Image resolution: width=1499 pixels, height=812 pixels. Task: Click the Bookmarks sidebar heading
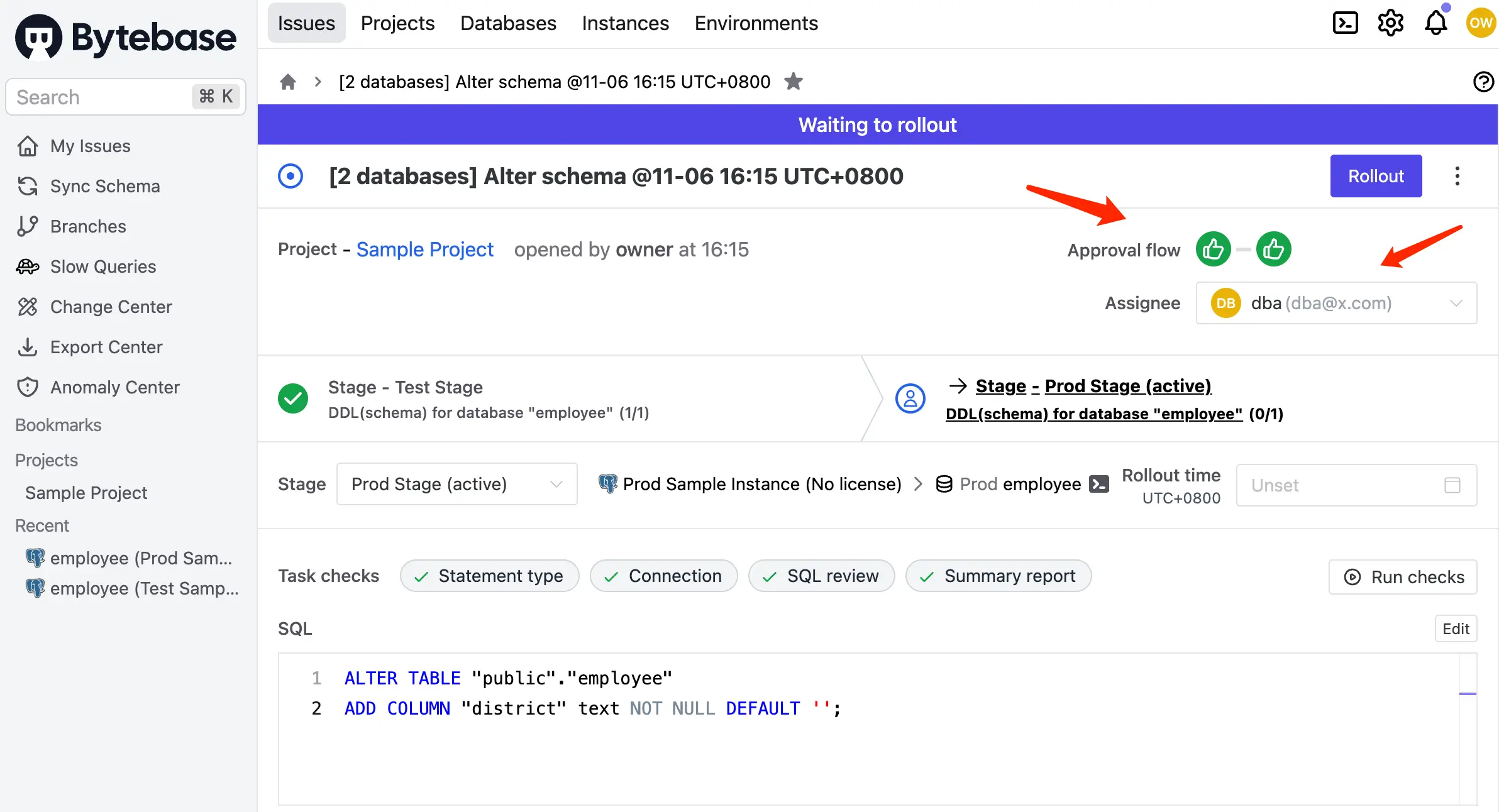pyautogui.click(x=58, y=425)
